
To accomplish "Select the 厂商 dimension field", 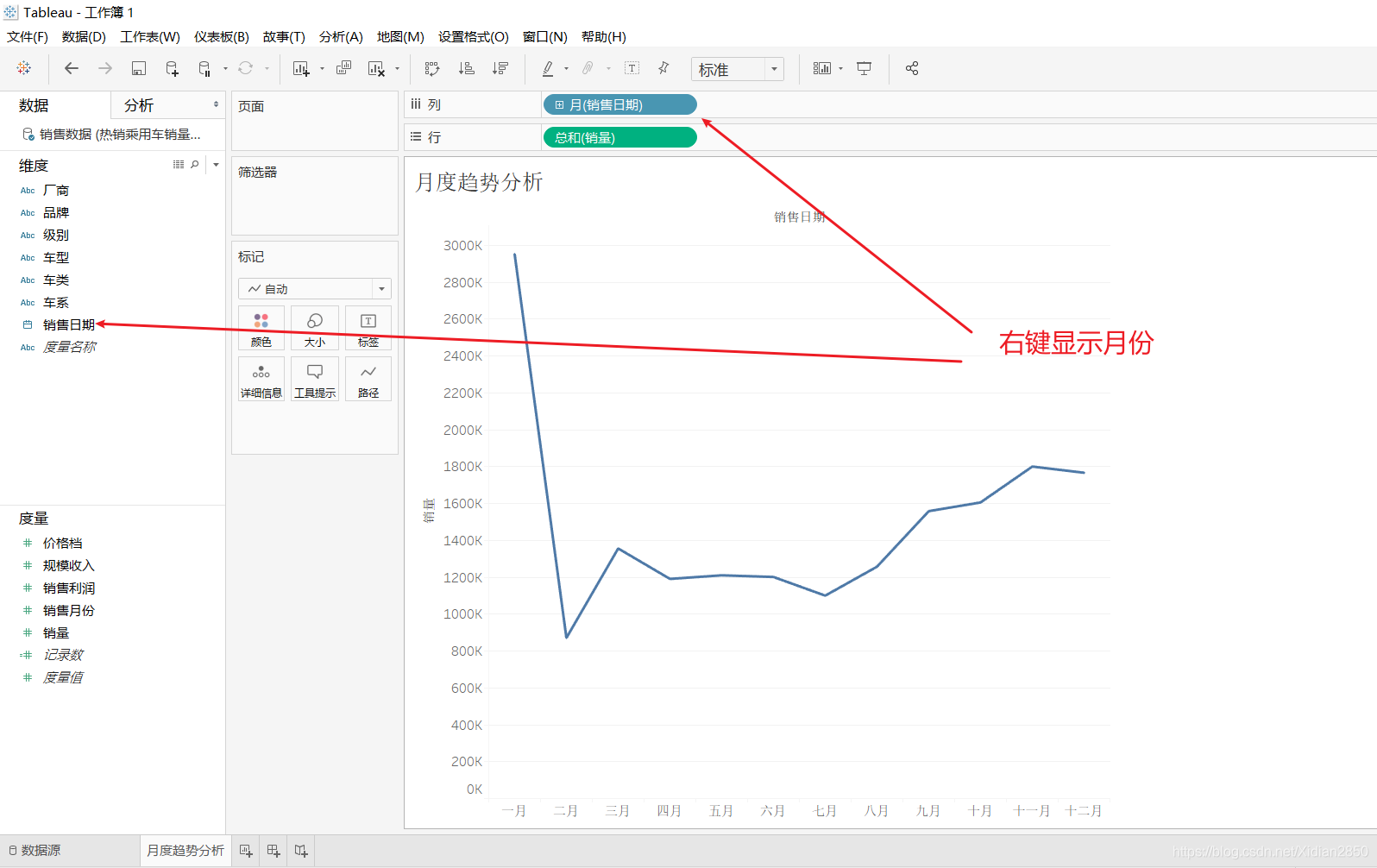I will (x=56, y=190).
